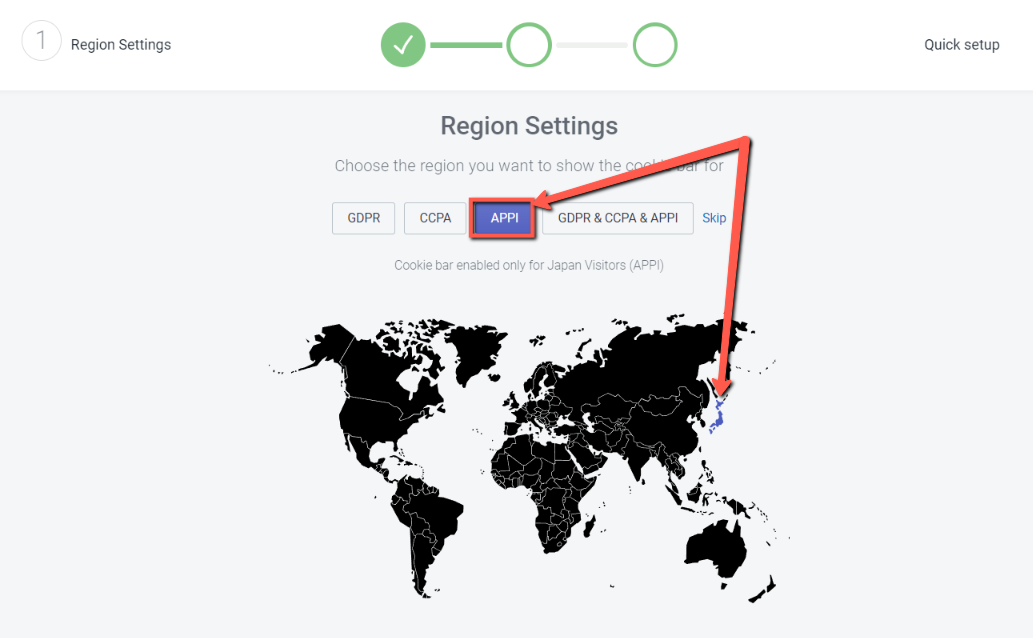Screen dimensions: 1033x638
Task: Open Quick setup
Action: point(961,44)
